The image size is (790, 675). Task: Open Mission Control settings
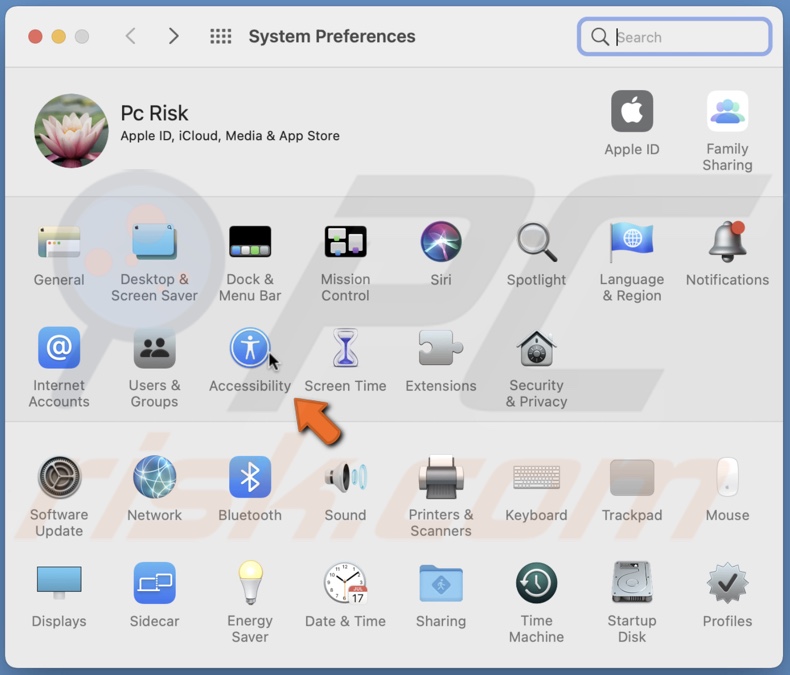345,243
